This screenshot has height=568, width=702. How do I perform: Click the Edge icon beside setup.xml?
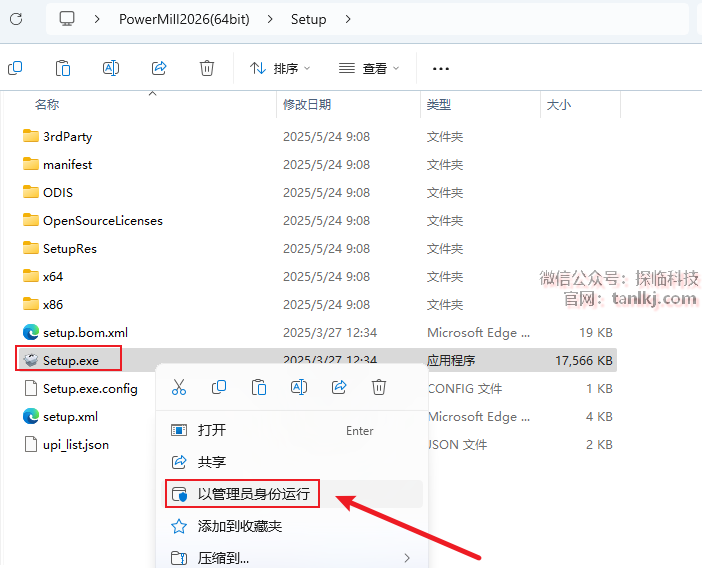[x=30, y=416]
